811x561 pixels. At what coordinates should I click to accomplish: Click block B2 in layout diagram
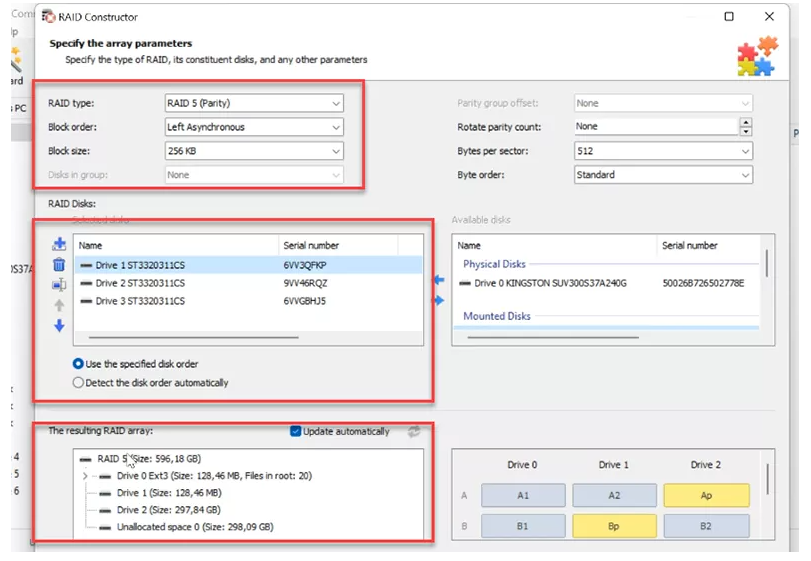[x=707, y=526]
